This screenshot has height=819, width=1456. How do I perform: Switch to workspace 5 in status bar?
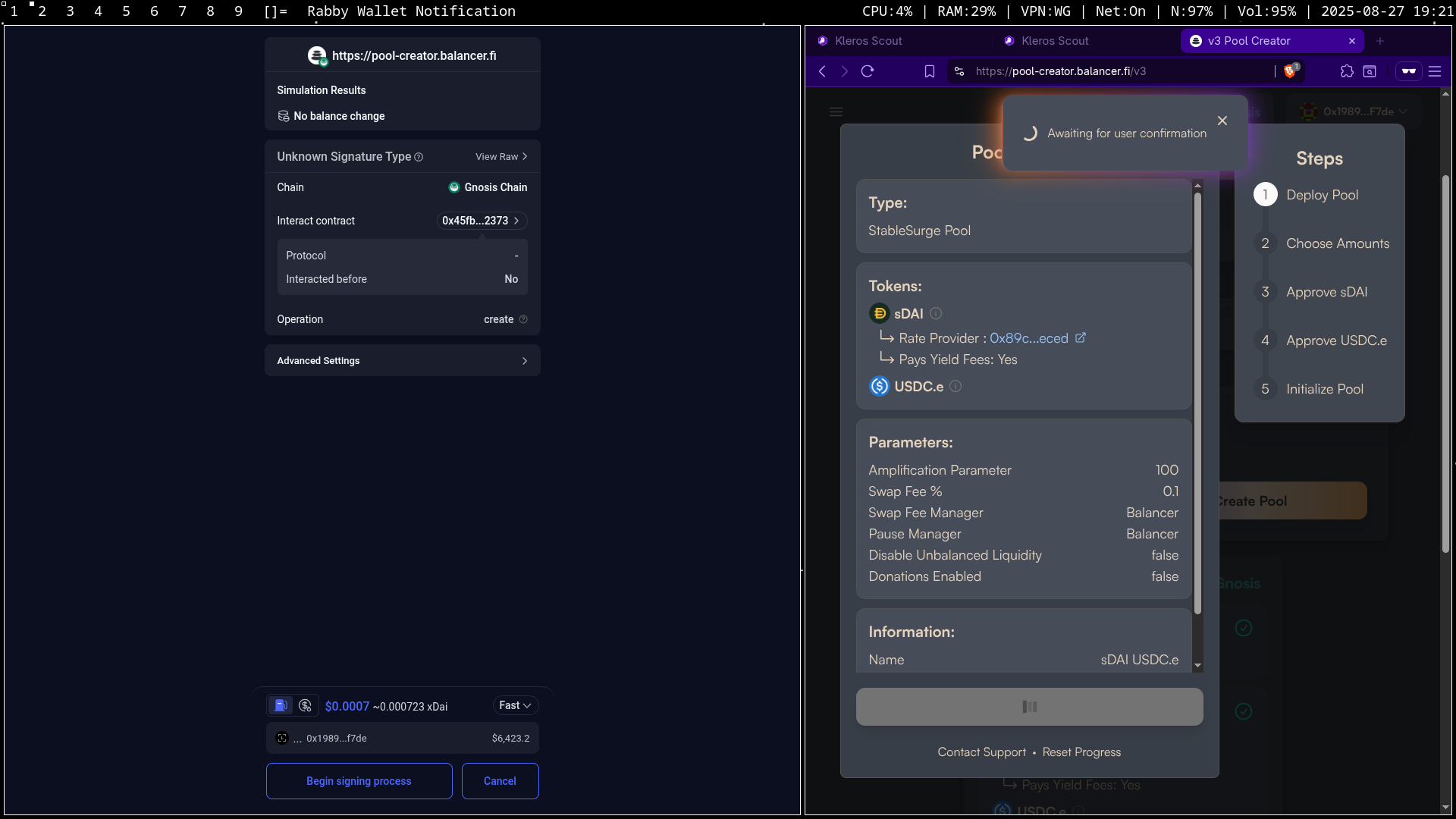[x=126, y=11]
